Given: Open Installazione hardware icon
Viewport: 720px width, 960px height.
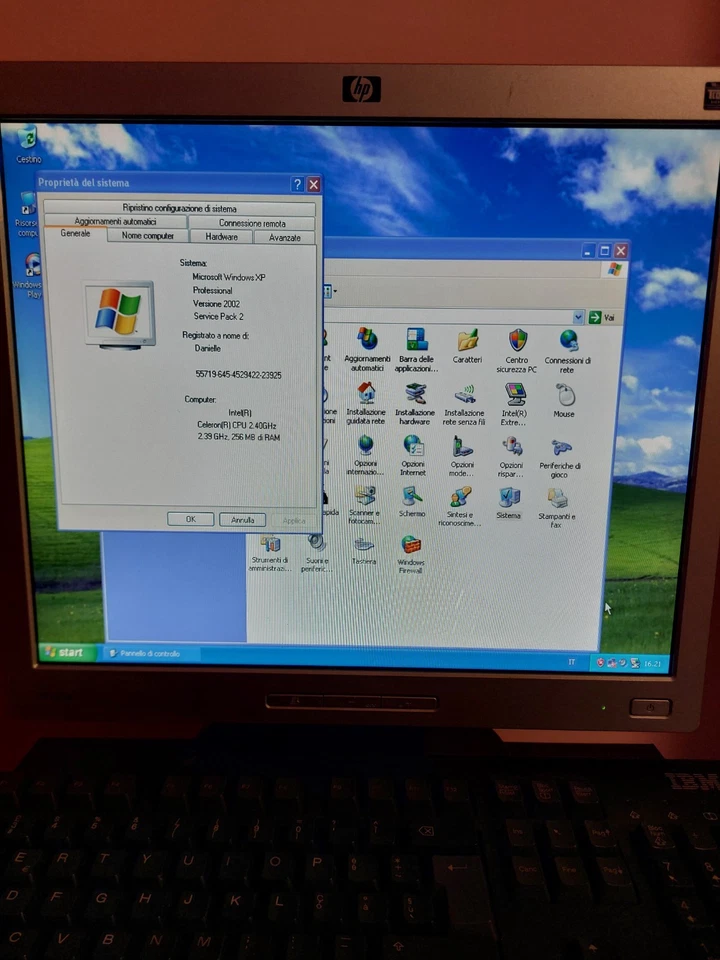Looking at the screenshot, I should click(414, 403).
